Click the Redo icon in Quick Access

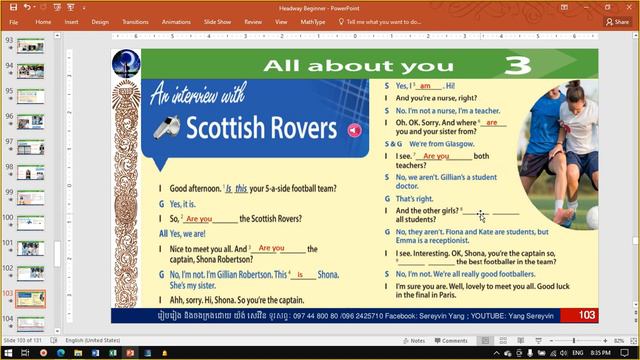43,7
